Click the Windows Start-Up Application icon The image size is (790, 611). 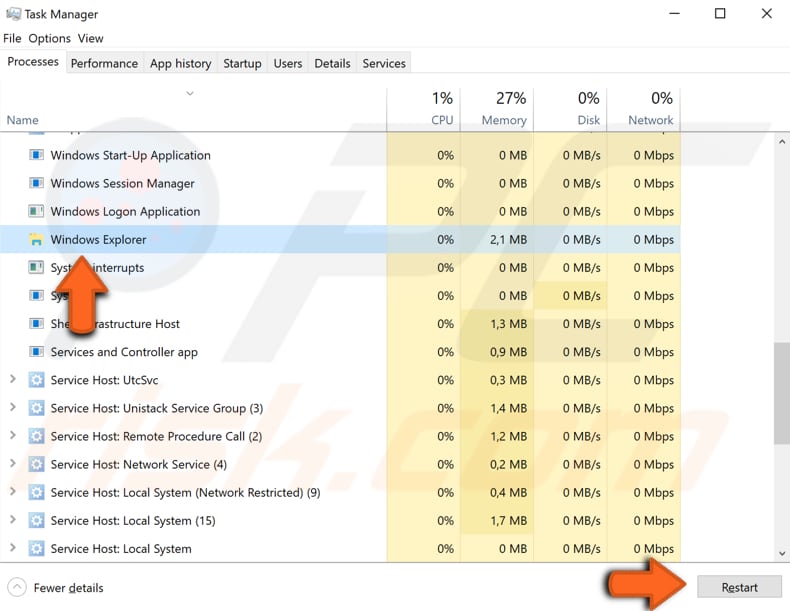(36, 156)
